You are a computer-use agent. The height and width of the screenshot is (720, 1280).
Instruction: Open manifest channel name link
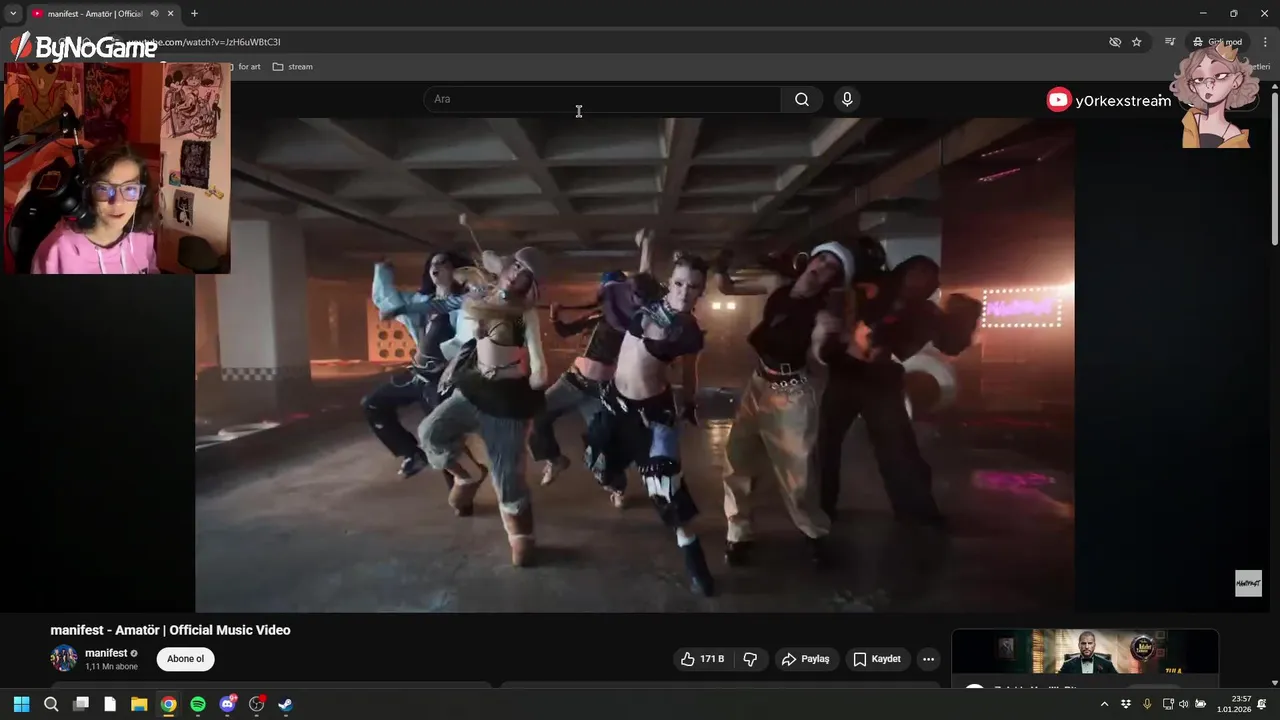point(106,653)
